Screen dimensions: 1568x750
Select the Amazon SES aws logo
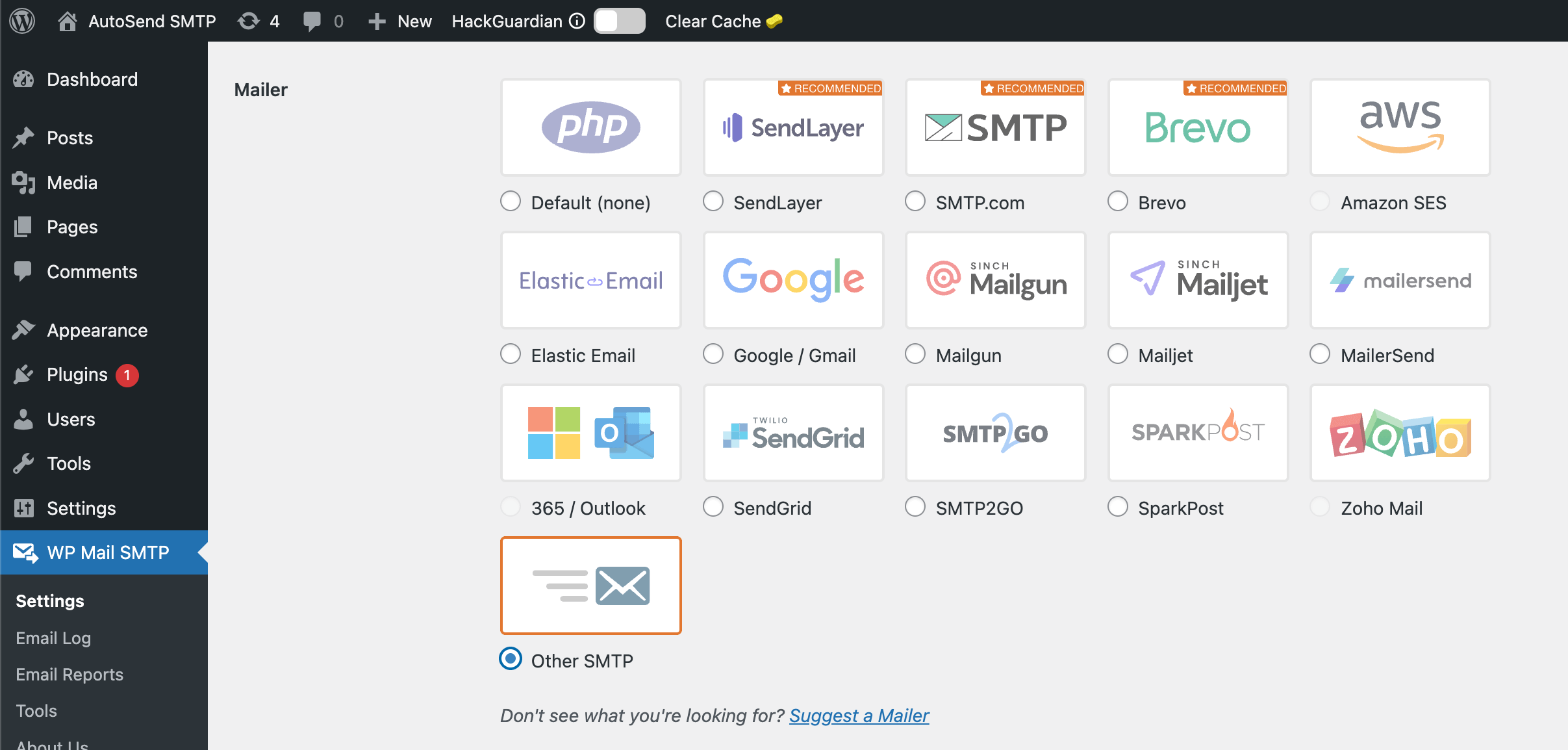tap(1399, 127)
